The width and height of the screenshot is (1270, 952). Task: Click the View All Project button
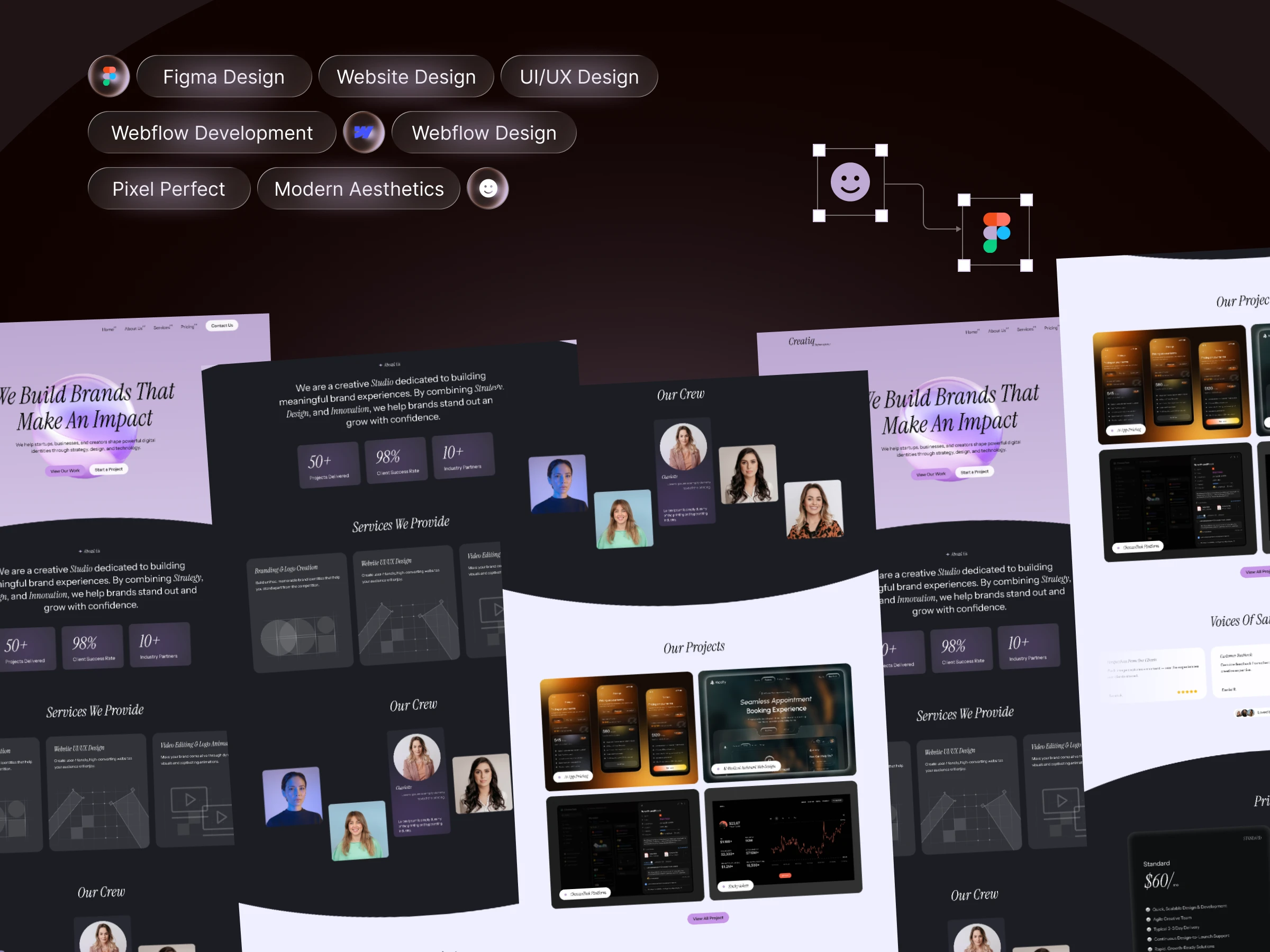click(707, 918)
